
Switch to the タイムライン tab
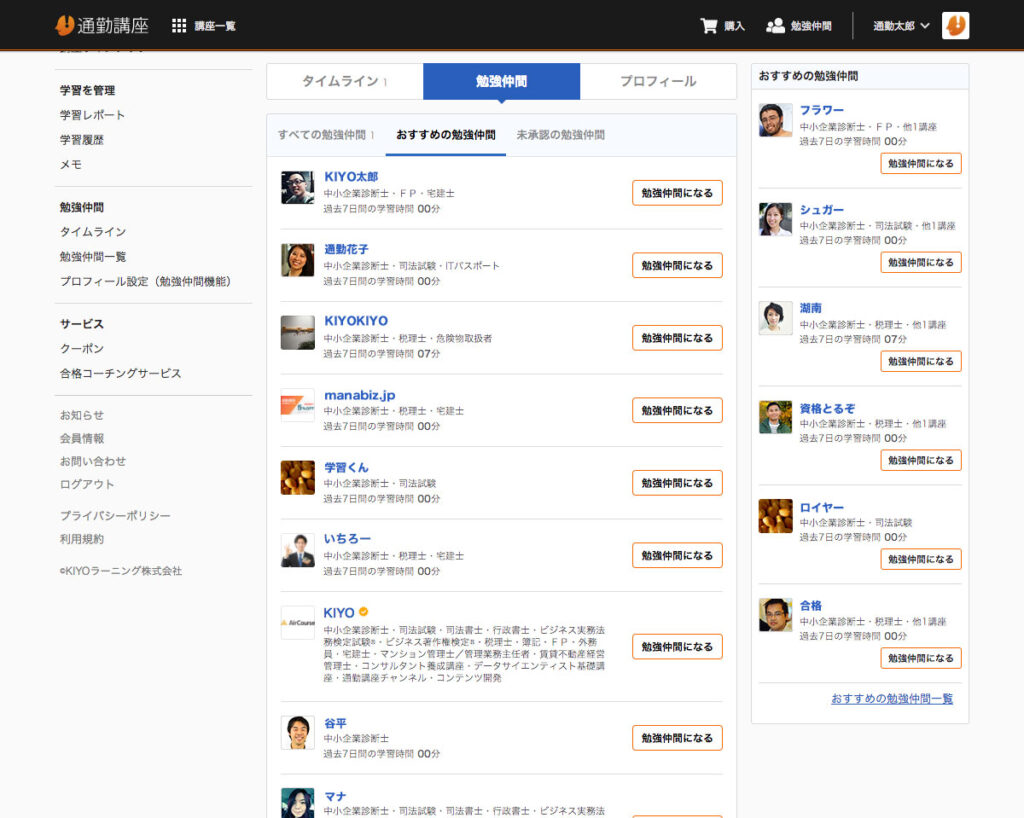point(344,82)
